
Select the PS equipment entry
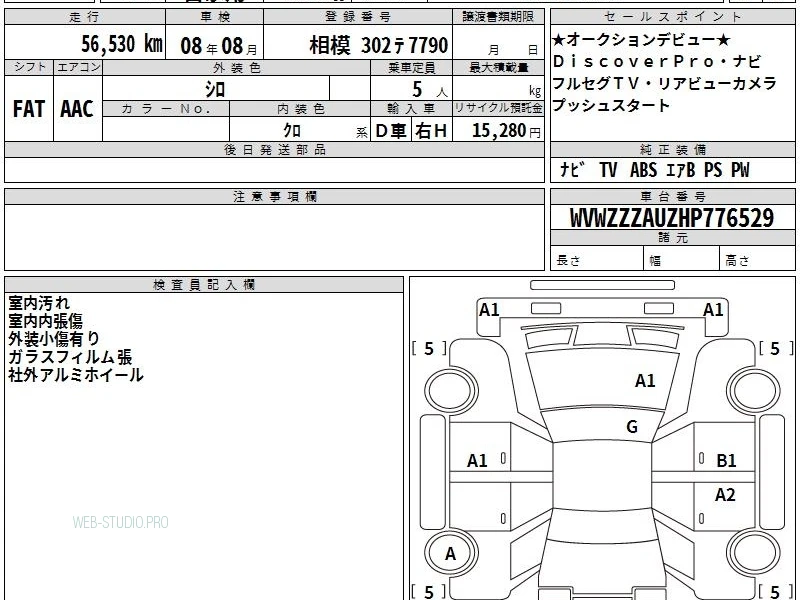[713, 169]
